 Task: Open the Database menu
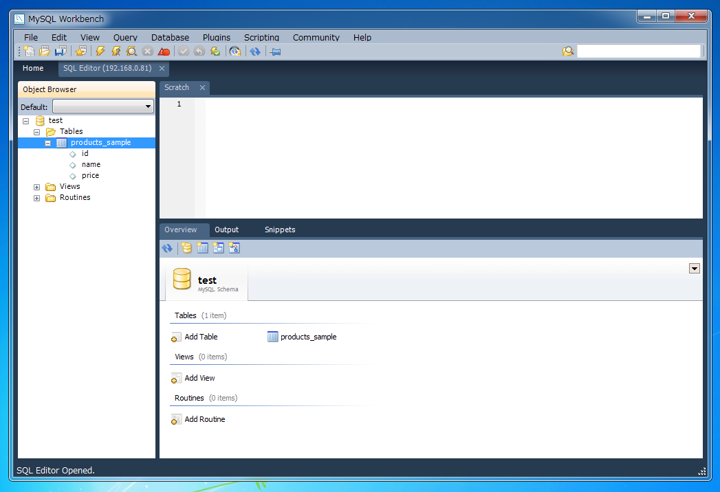coord(170,38)
